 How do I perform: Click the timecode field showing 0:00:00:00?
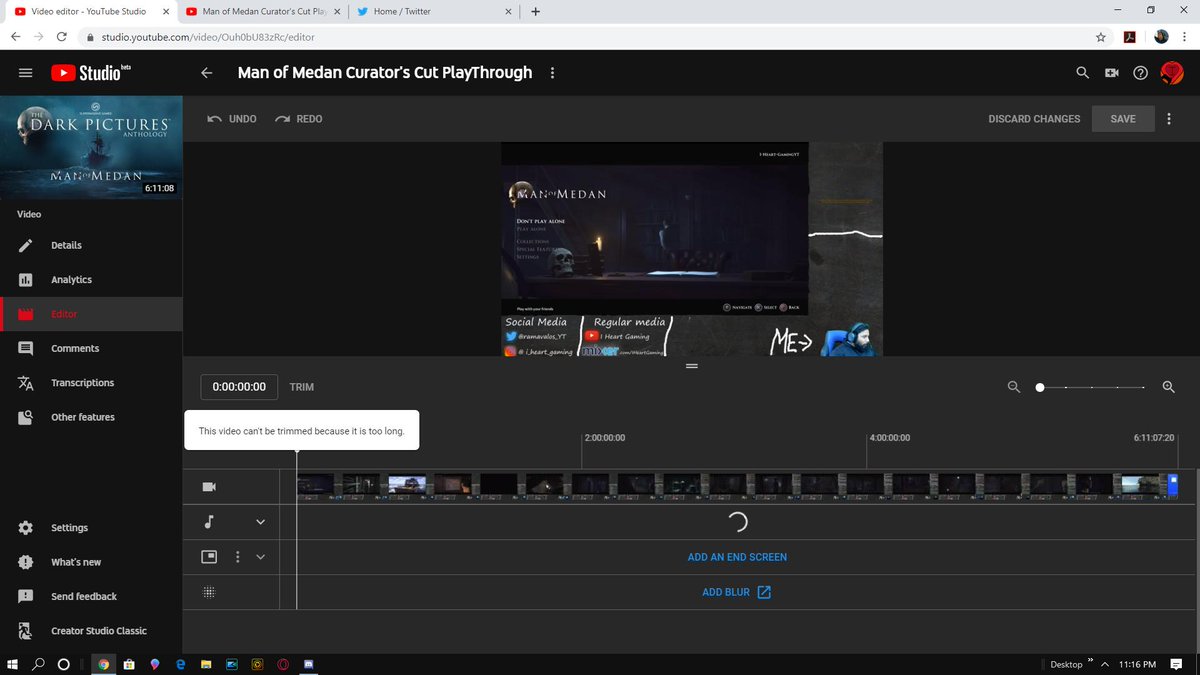pyautogui.click(x=239, y=387)
